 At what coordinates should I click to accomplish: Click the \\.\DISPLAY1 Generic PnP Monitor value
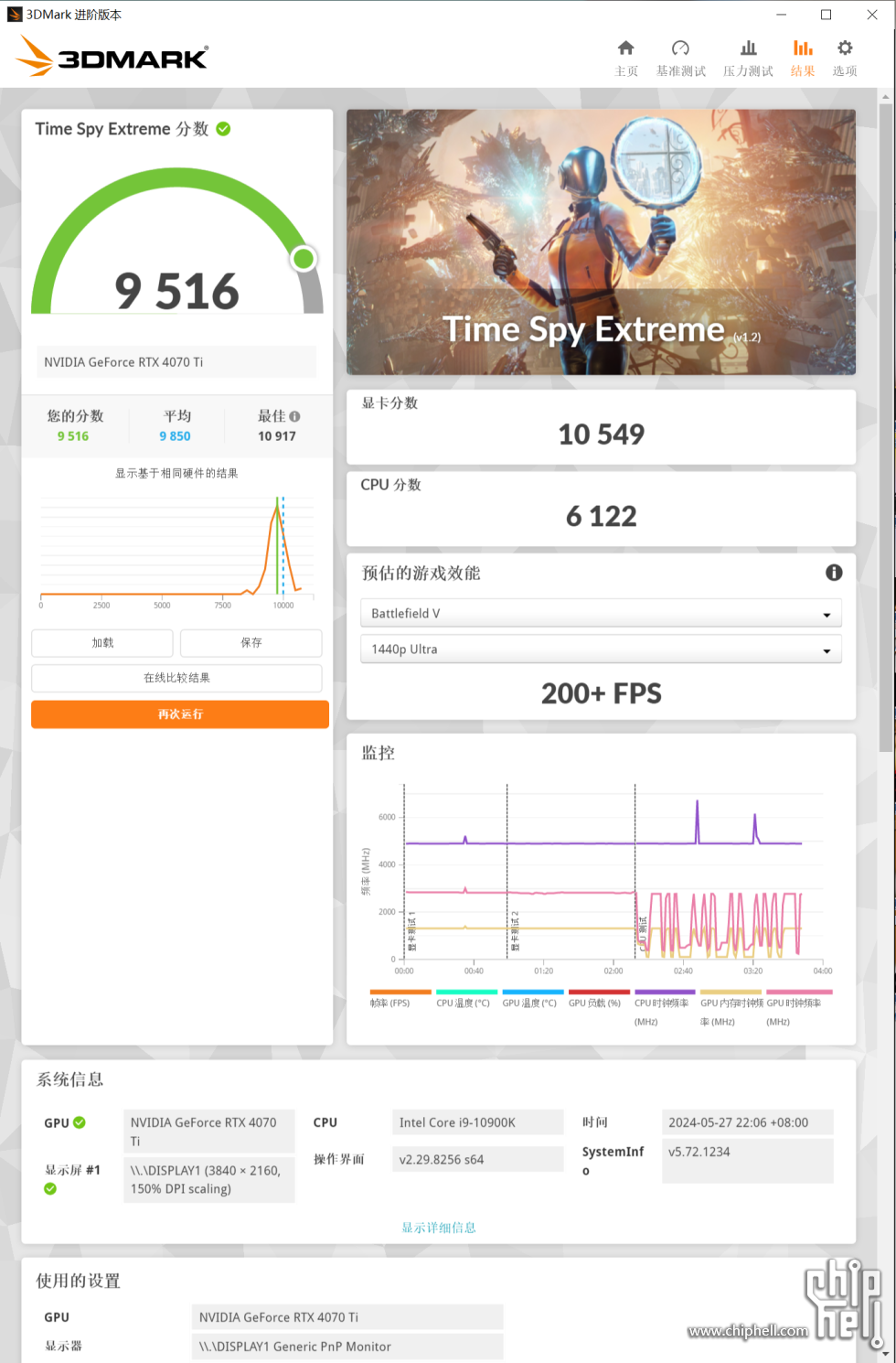(347, 1347)
